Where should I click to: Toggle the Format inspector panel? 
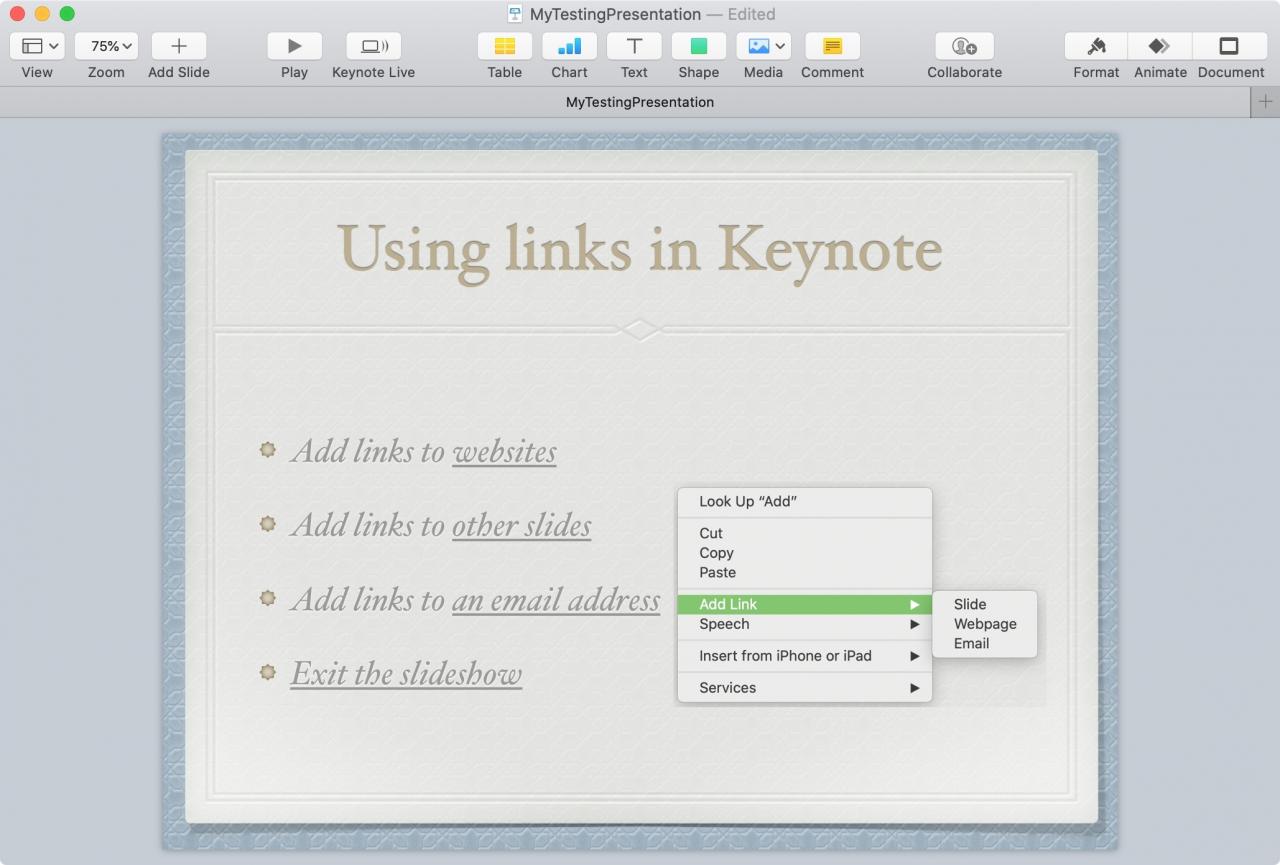pyautogui.click(x=1096, y=46)
